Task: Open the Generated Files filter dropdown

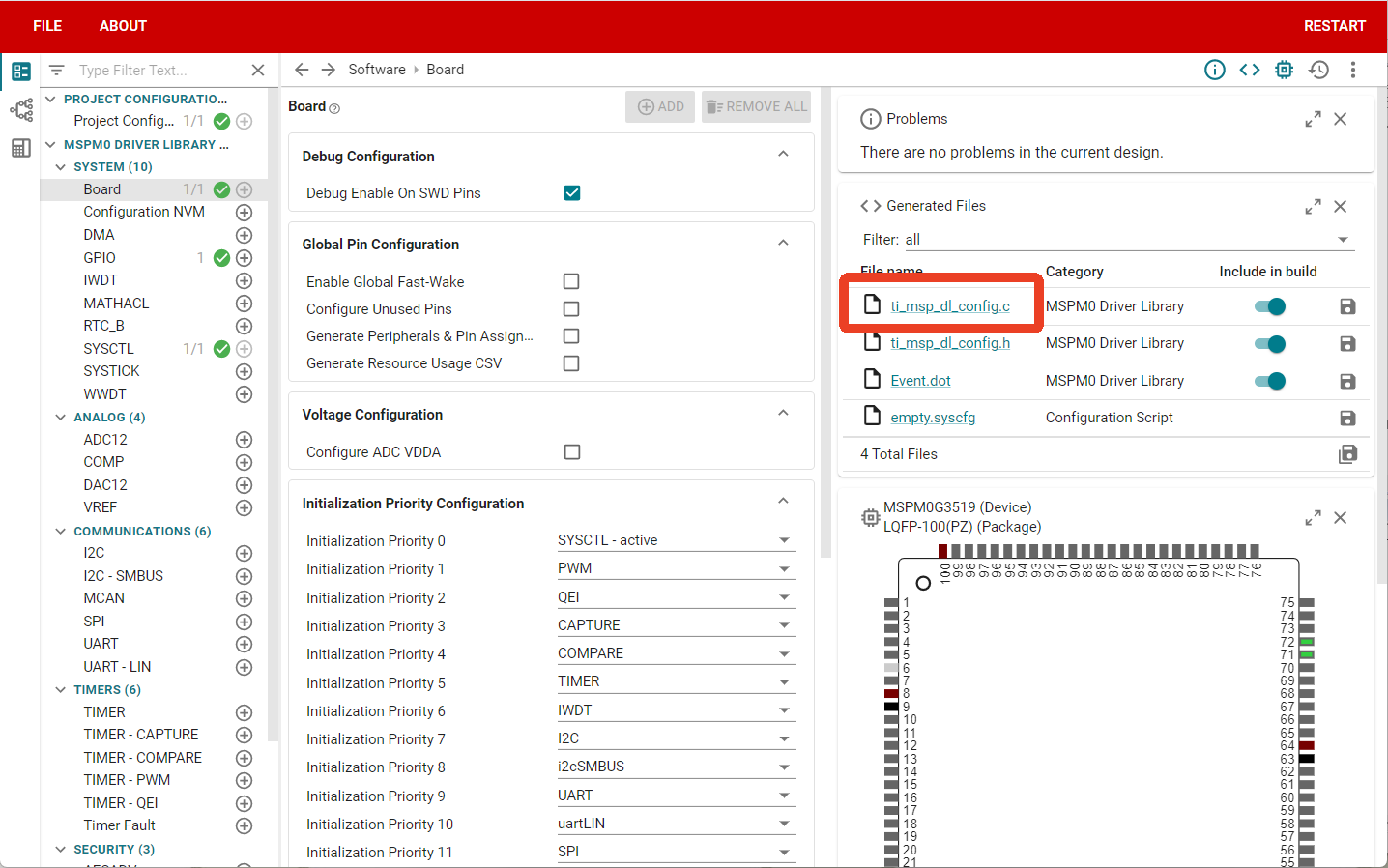Action: click(1128, 240)
